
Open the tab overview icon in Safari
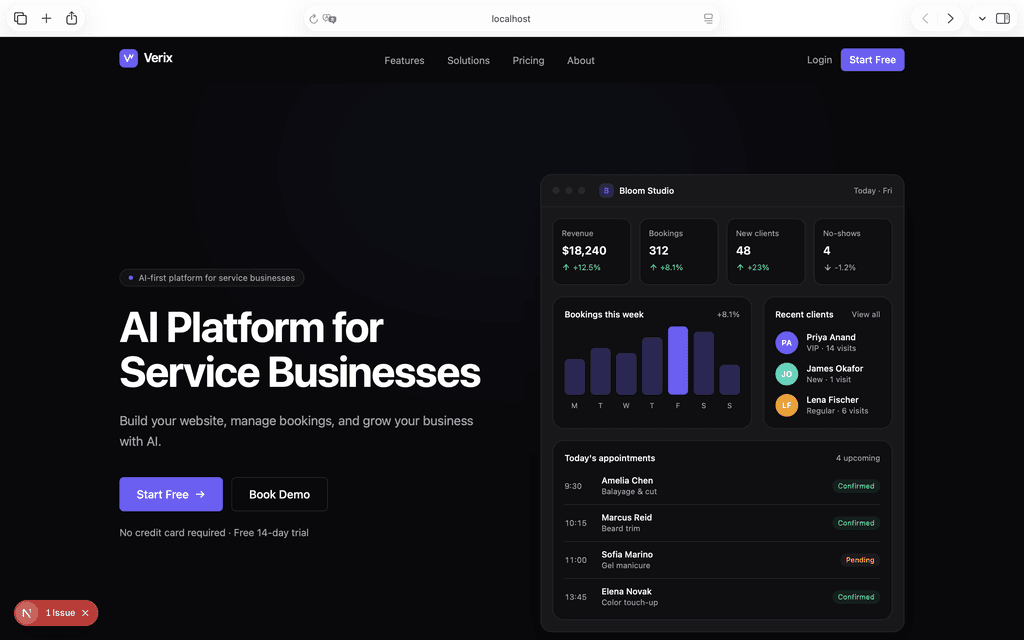click(20, 18)
